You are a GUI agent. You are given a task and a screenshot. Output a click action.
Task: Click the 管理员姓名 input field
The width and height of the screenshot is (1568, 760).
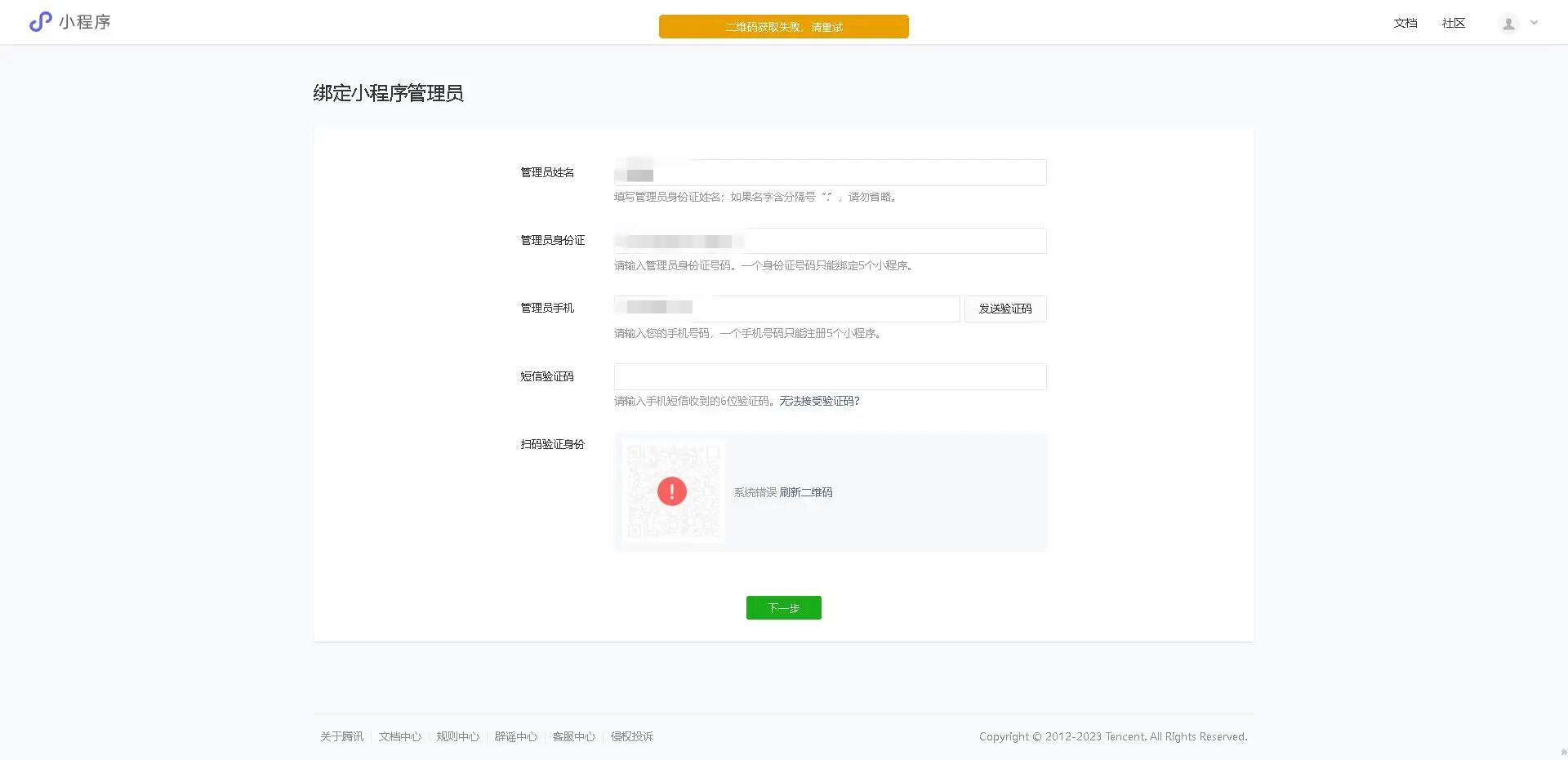click(x=830, y=172)
